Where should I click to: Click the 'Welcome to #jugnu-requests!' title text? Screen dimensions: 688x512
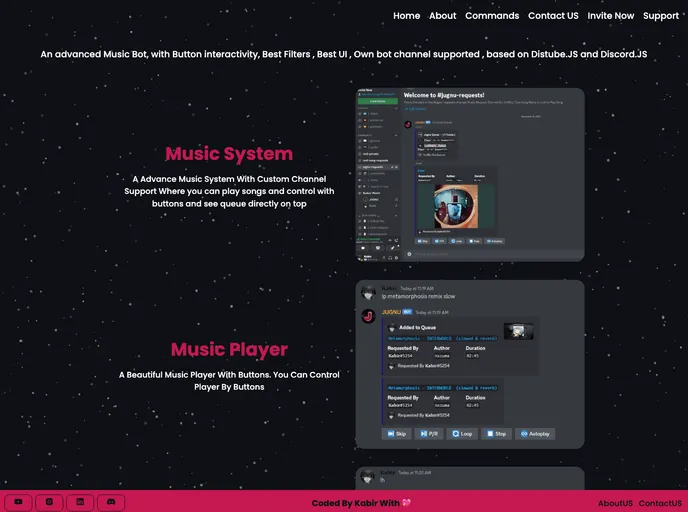tap(444, 95)
